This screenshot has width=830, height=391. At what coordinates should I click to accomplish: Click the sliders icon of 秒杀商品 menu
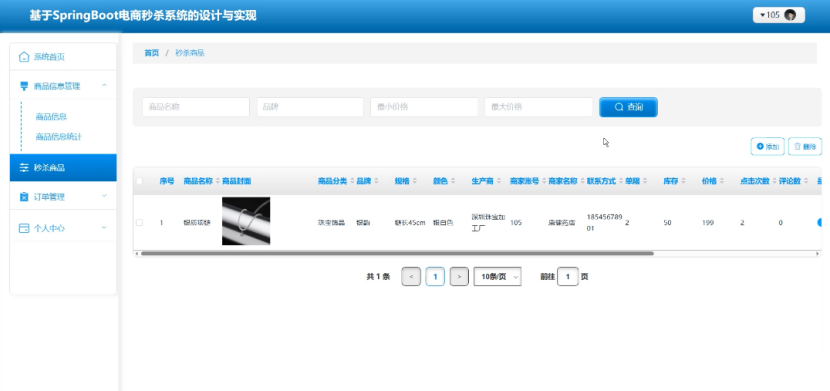[x=24, y=168]
